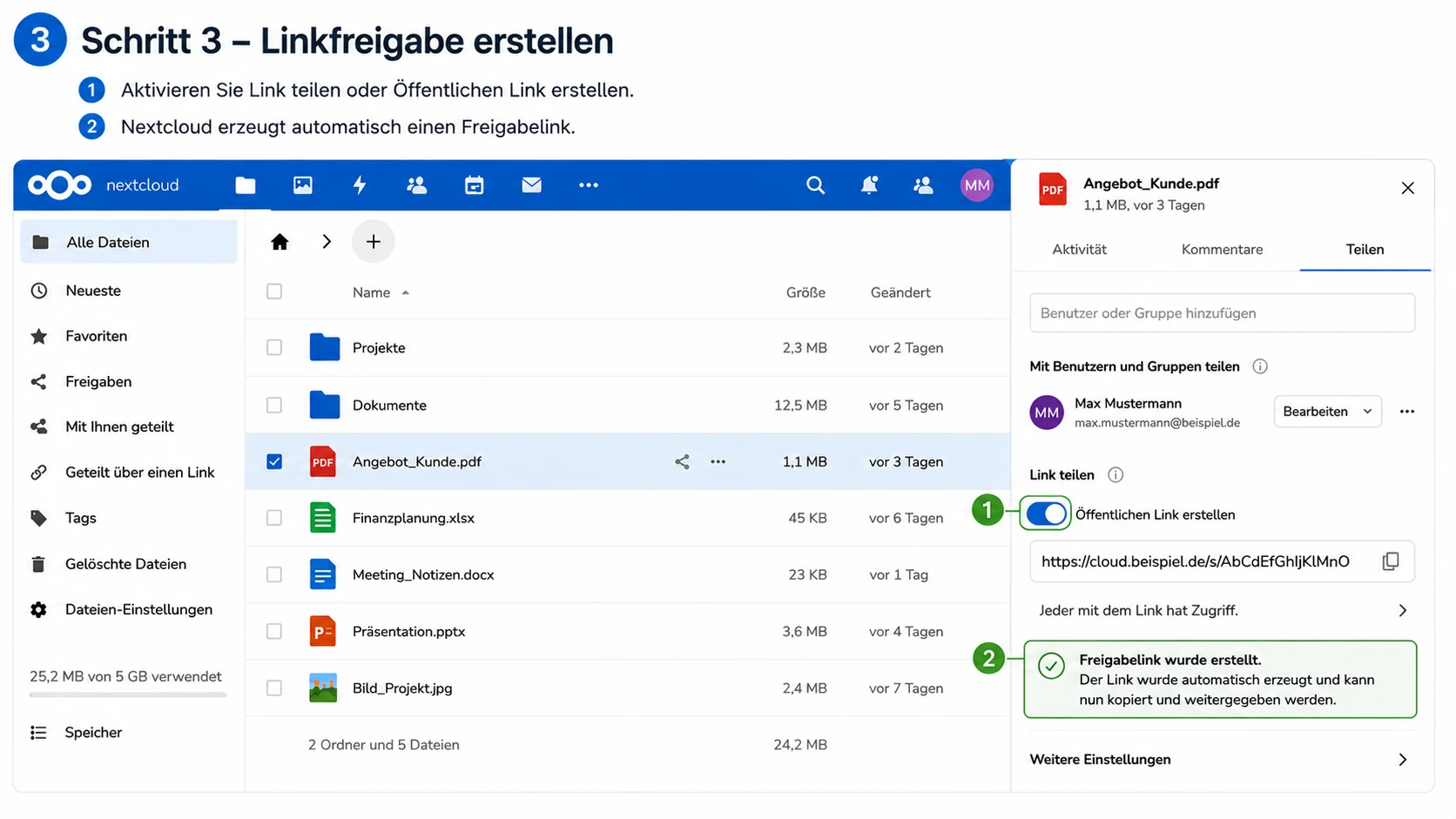Click the Max Mustermann avatar in share list
This screenshot has width=1456, height=819.
click(x=1047, y=413)
